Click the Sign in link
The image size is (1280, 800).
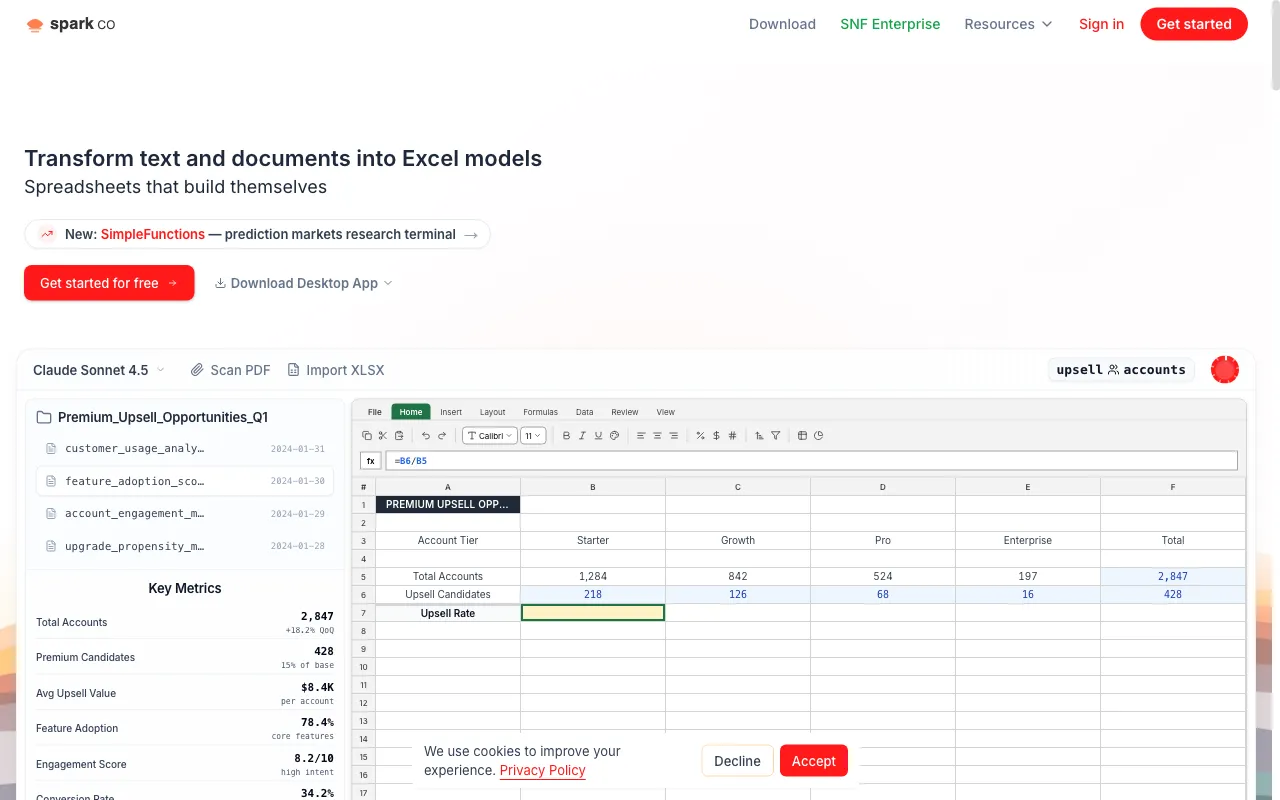coord(1101,24)
